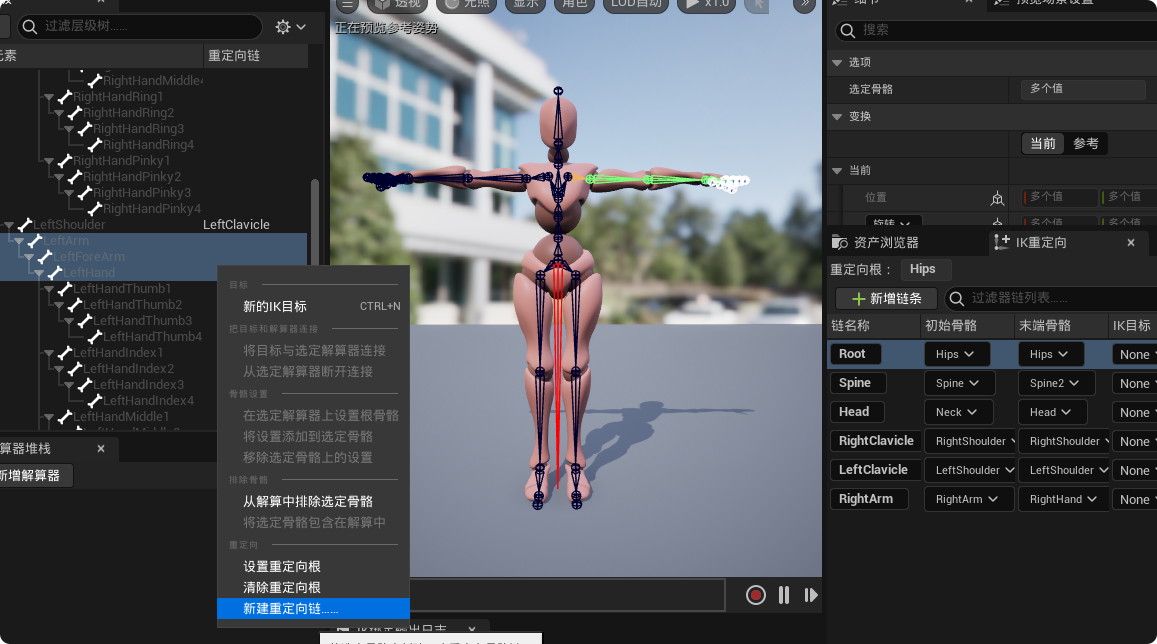
Task: Collapse the 变换 section in details
Action: coord(837,117)
